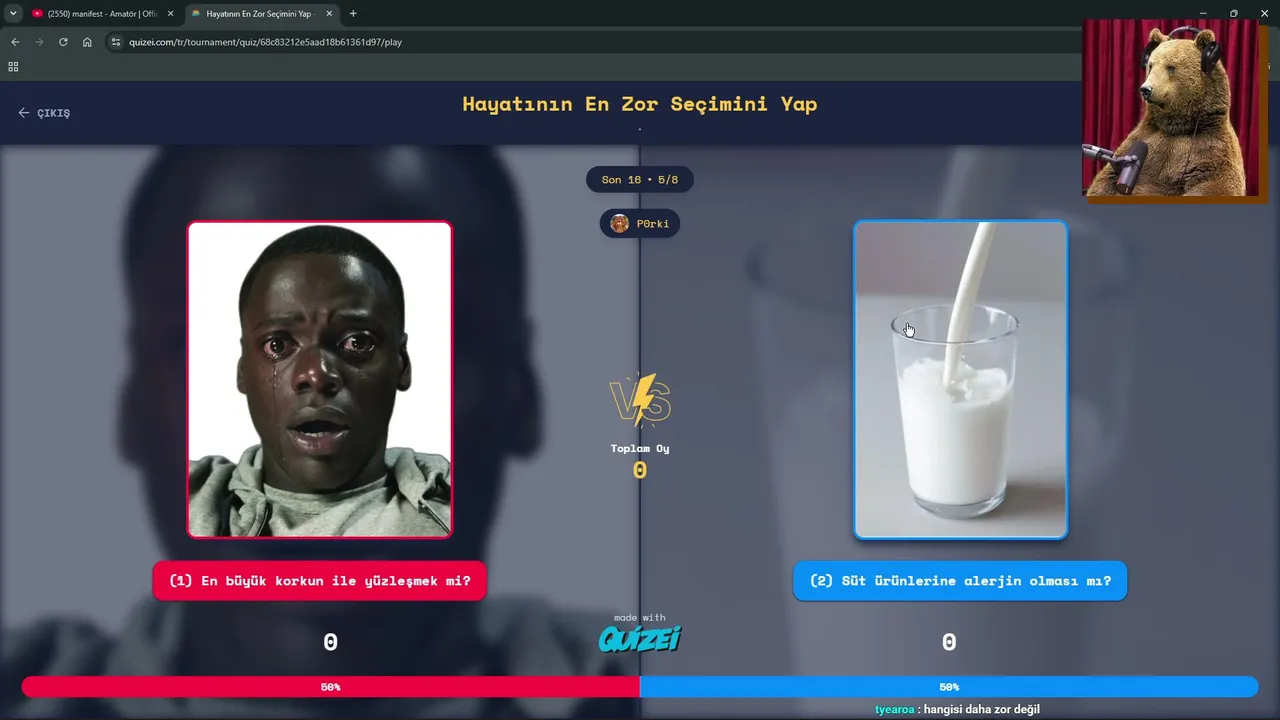The width and height of the screenshot is (1280, 720).
Task: Select the Hayatının En Zor Seçimini Yap tab
Action: pos(262,14)
